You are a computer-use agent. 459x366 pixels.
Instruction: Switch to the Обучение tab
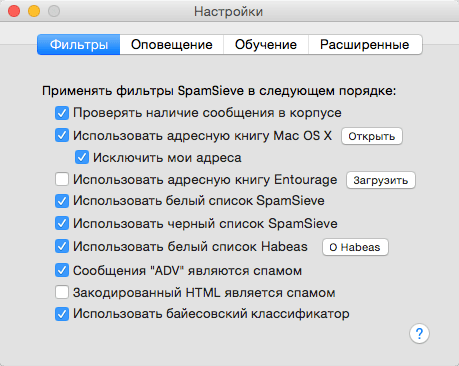pyautogui.click(x=266, y=45)
